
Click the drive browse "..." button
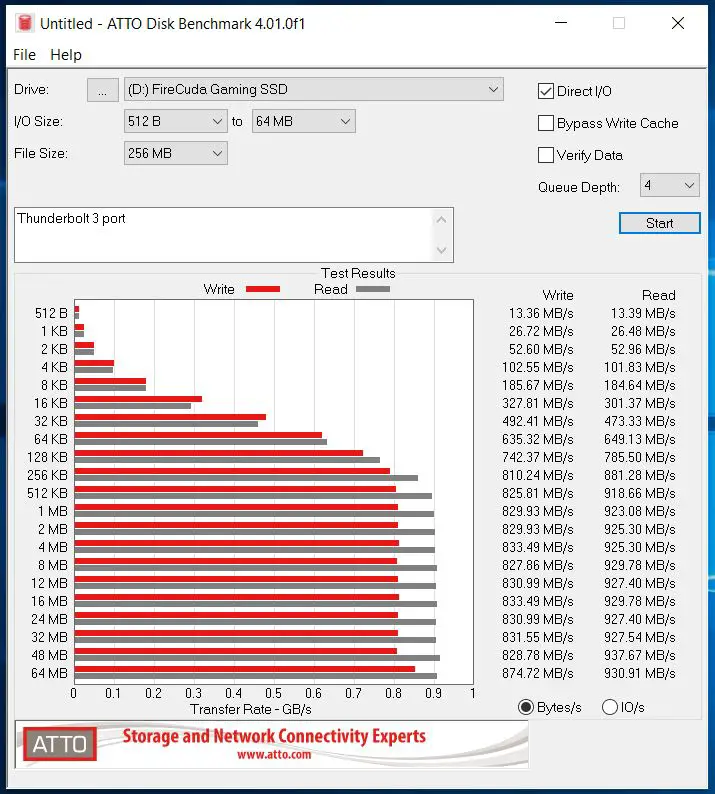coord(103,90)
